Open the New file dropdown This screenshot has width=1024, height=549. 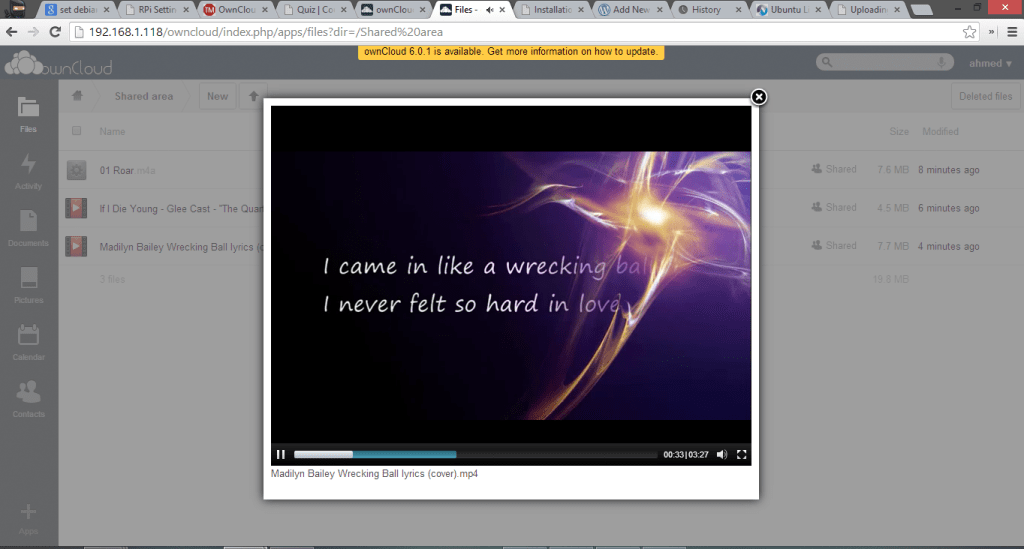point(217,96)
